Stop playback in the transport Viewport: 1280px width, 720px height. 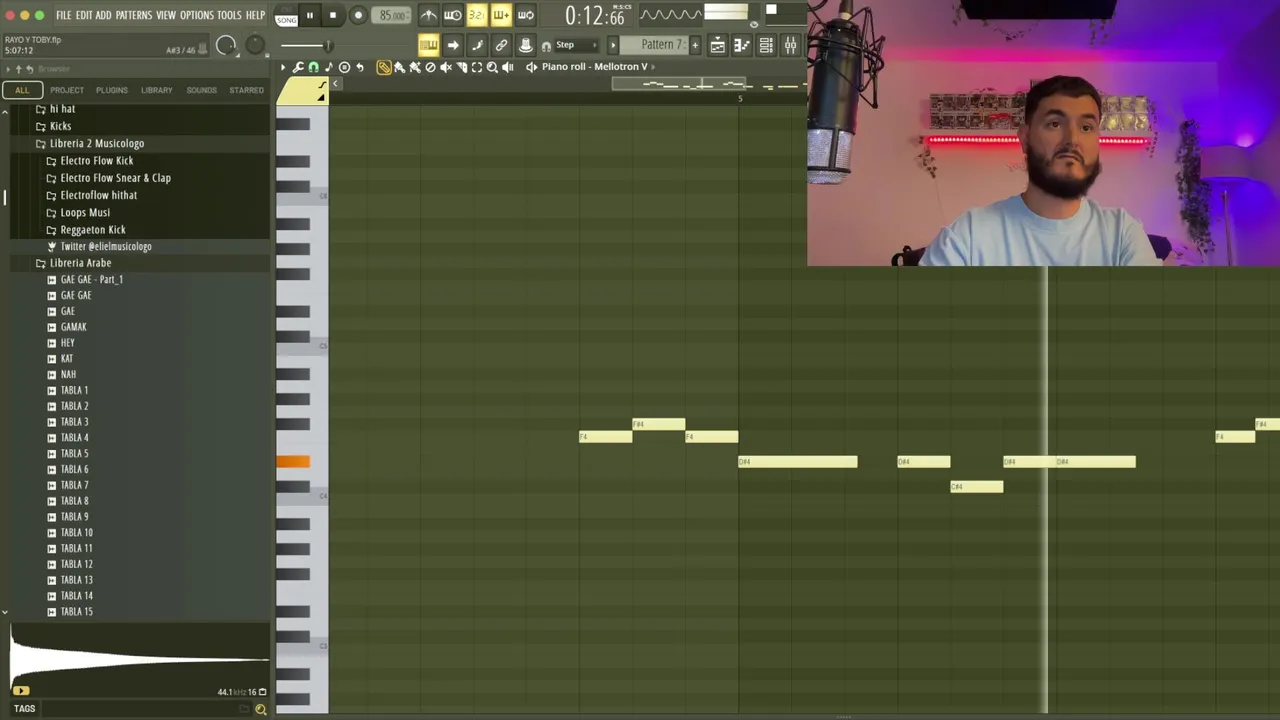coord(333,15)
